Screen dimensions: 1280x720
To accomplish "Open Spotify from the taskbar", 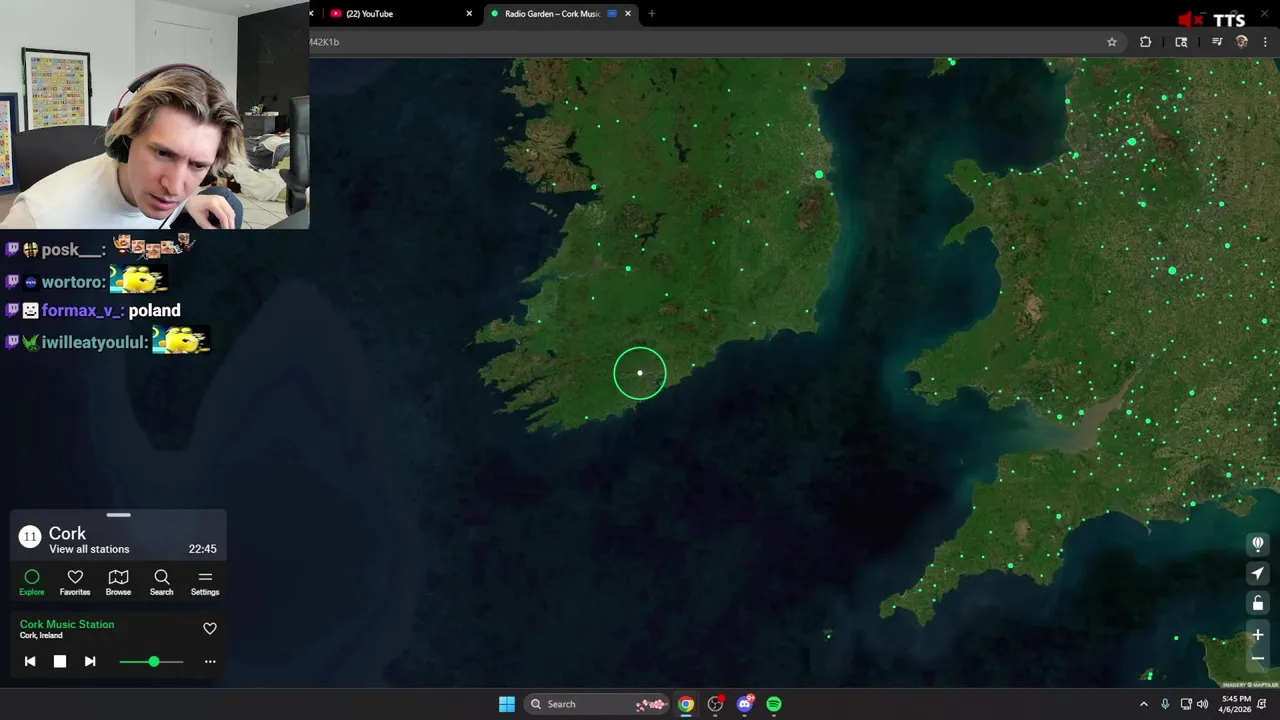I will (774, 704).
